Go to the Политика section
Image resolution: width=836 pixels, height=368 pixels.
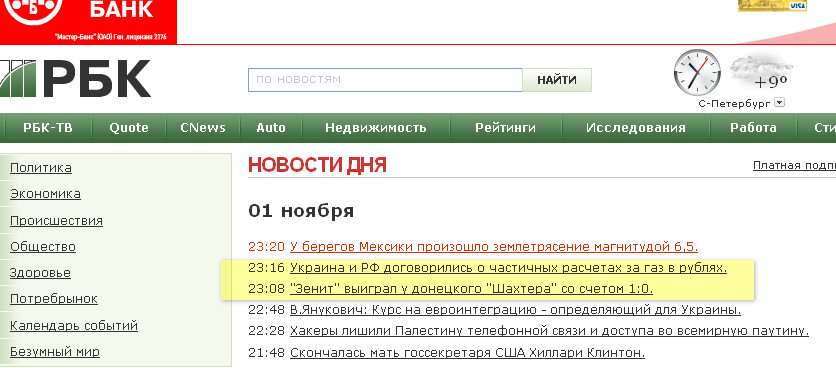tap(41, 168)
